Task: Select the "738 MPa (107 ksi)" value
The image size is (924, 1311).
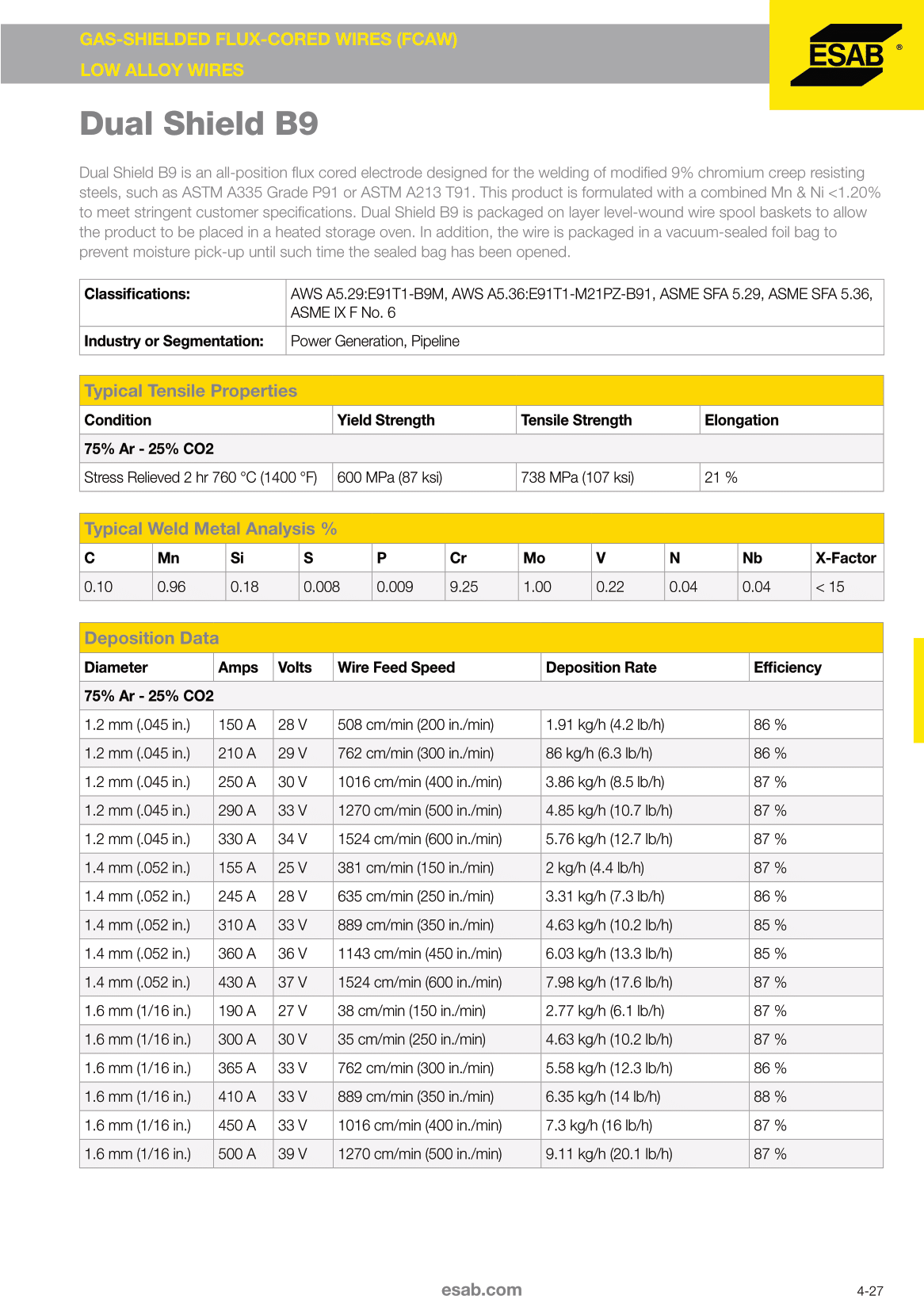Action: (x=578, y=477)
